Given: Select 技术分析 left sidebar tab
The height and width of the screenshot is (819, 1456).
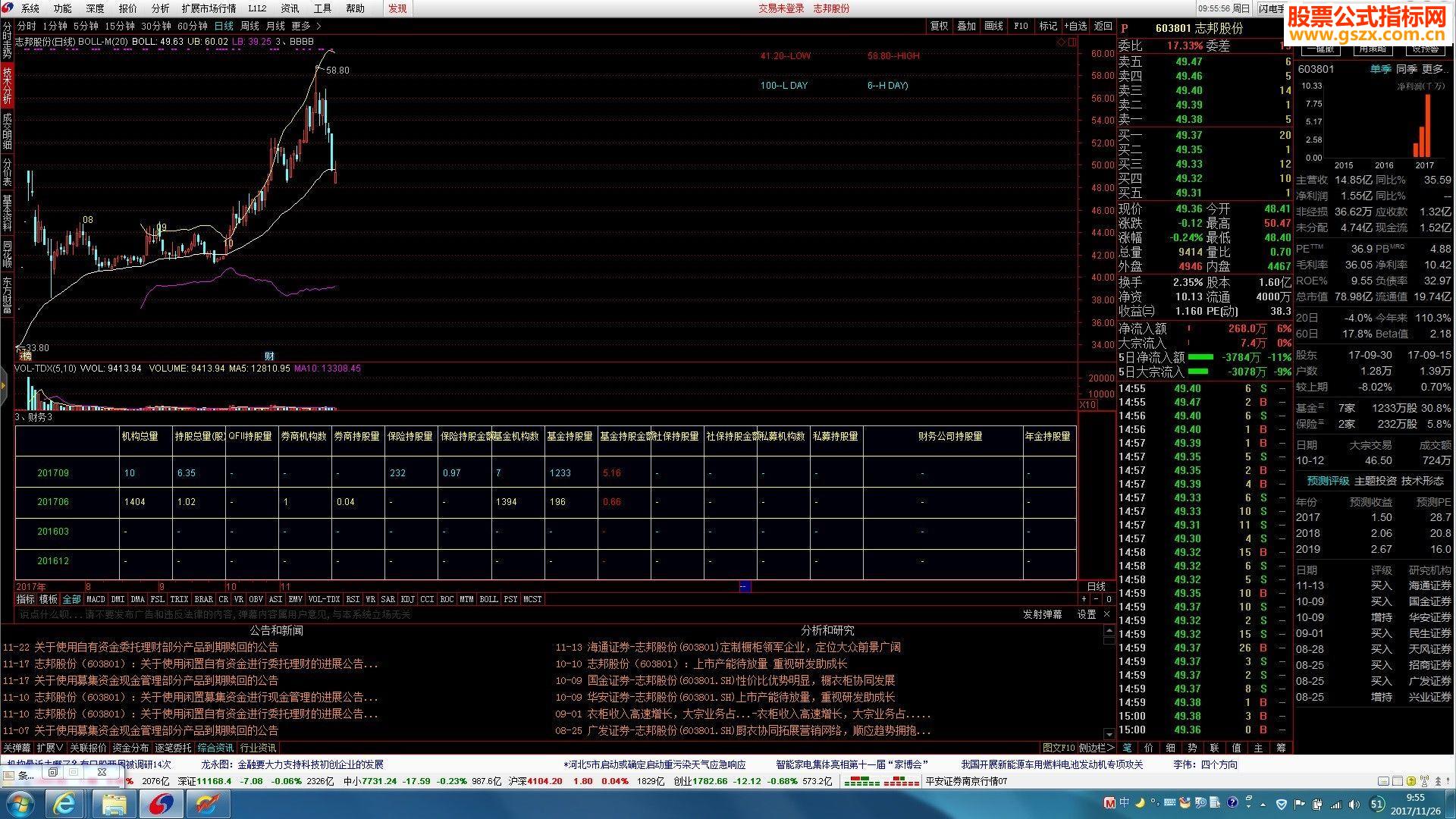Looking at the screenshot, I should pyautogui.click(x=7, y=85).
